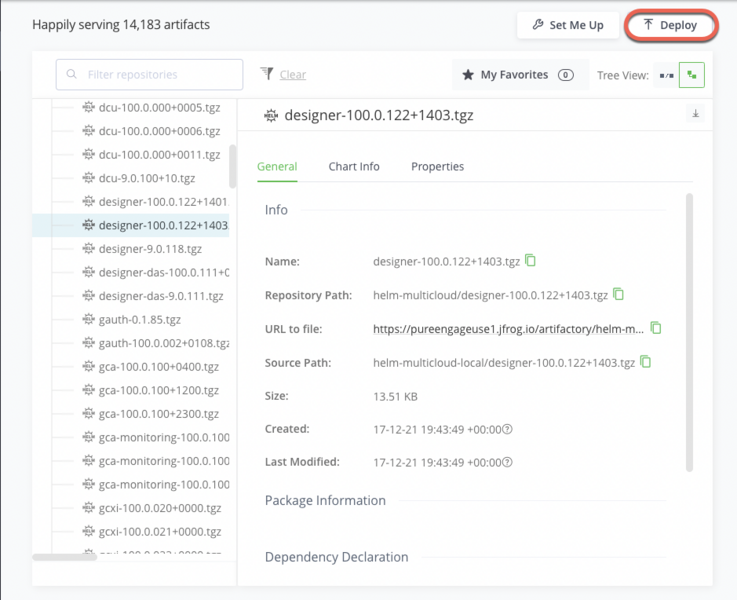Open the Set Me Up dialog
Viewport: 737px width, 600px height.
[568, 25]
